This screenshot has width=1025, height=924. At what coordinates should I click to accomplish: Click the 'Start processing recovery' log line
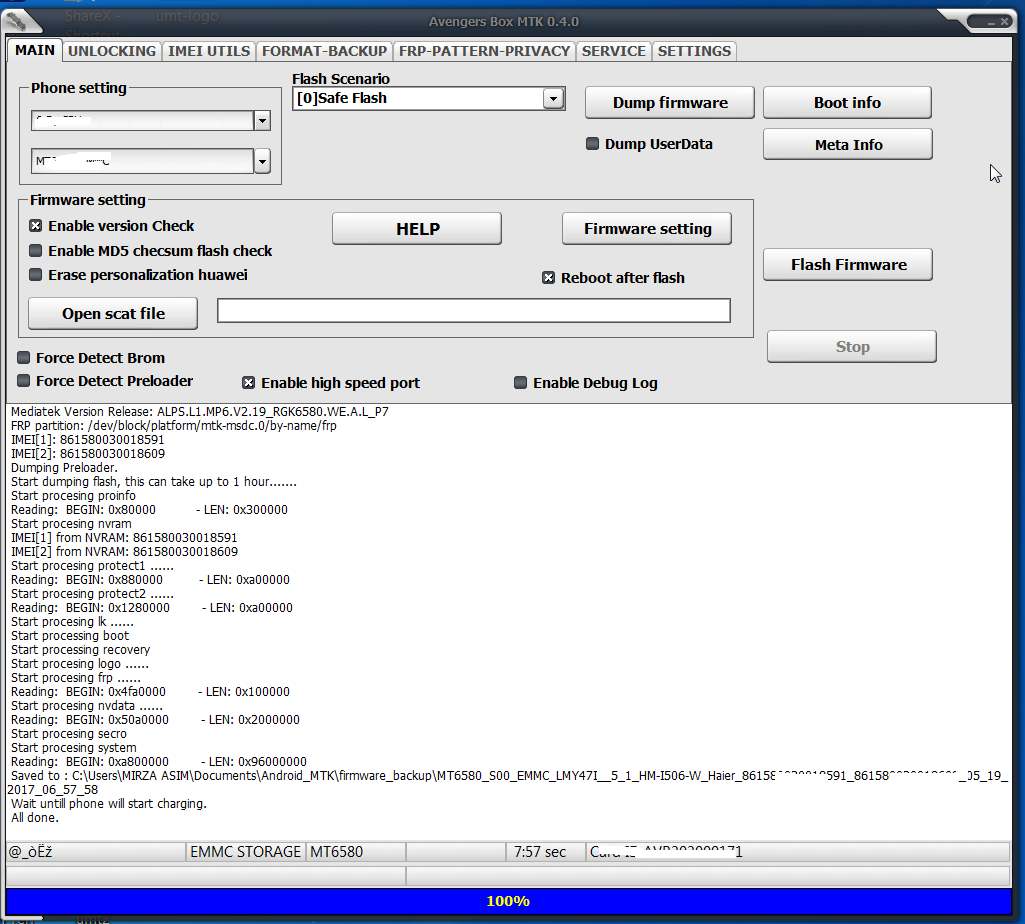[80, 649]
